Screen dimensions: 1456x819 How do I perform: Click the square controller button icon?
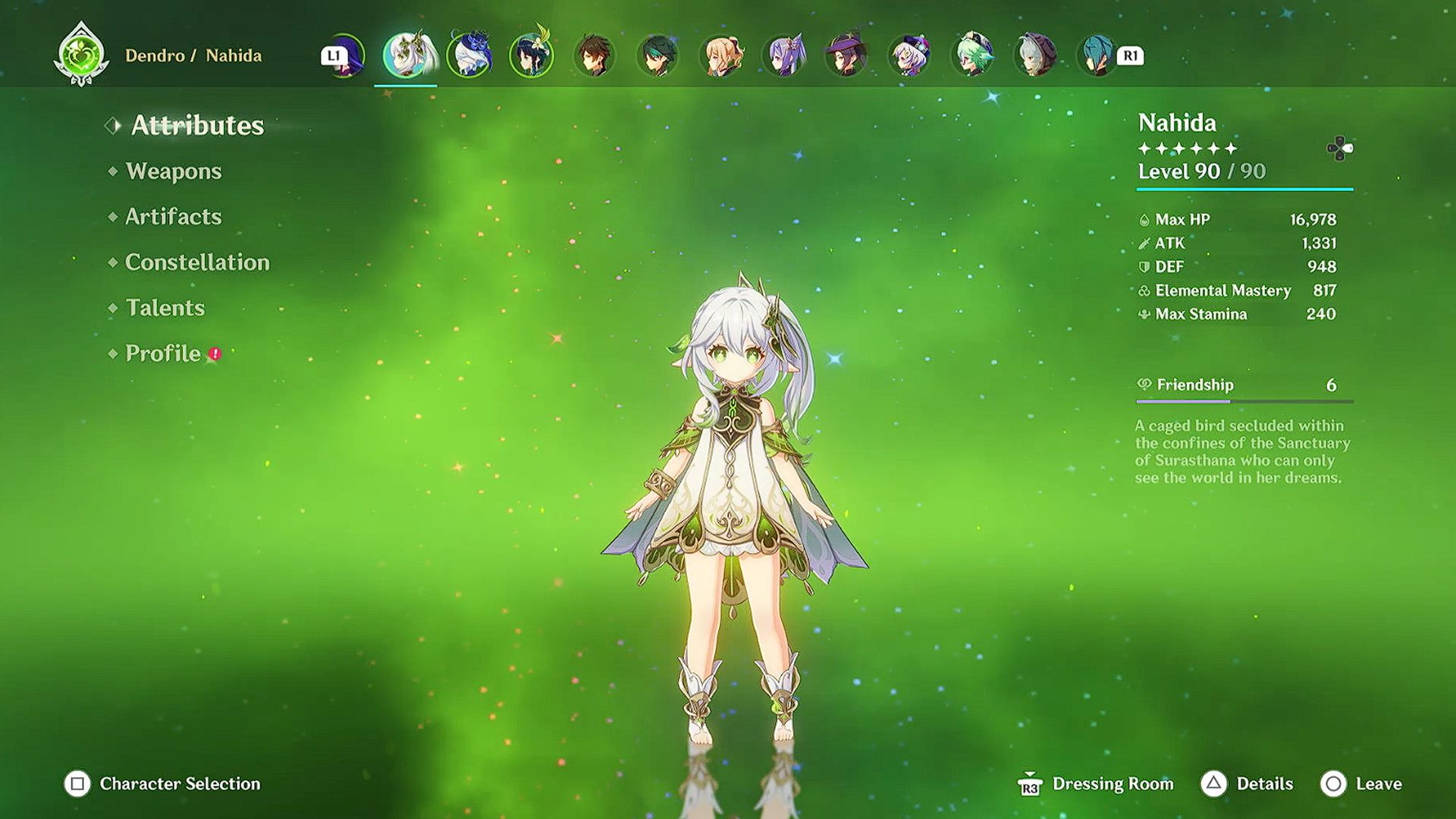coord(77,783)
